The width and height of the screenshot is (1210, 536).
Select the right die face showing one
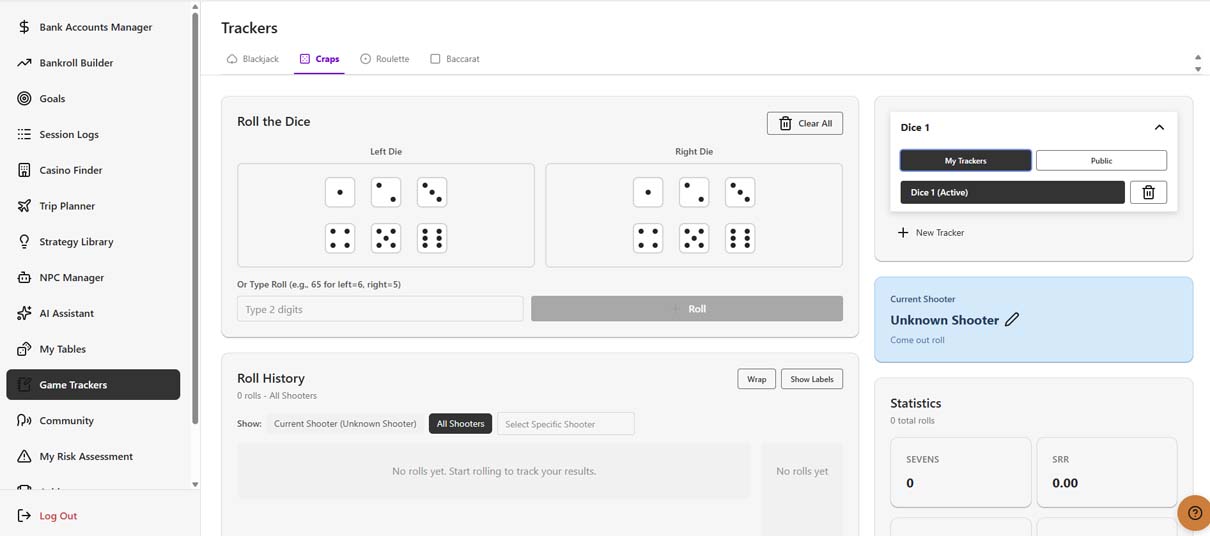click(648, 192)
